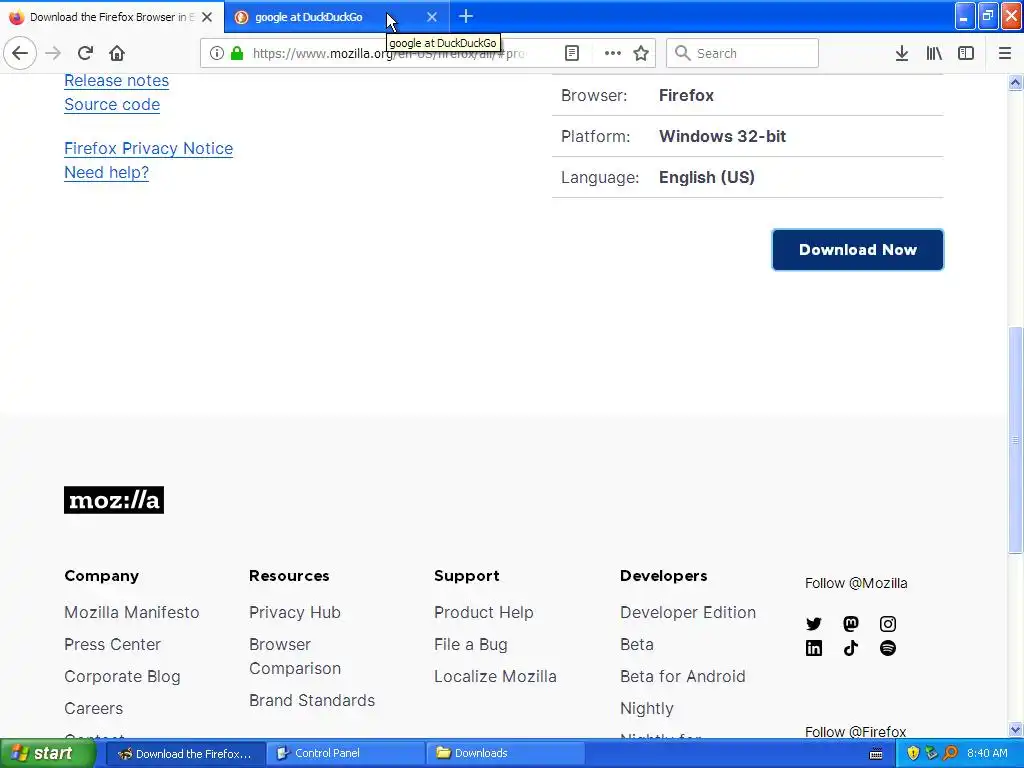Bookmark this page with the star
1024x768 pixels.
[641, 53]
